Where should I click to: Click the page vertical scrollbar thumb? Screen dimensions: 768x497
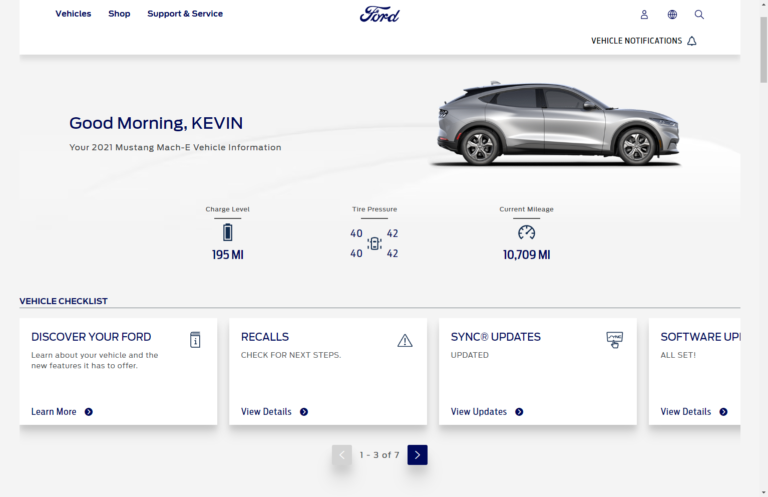(764, 49)
